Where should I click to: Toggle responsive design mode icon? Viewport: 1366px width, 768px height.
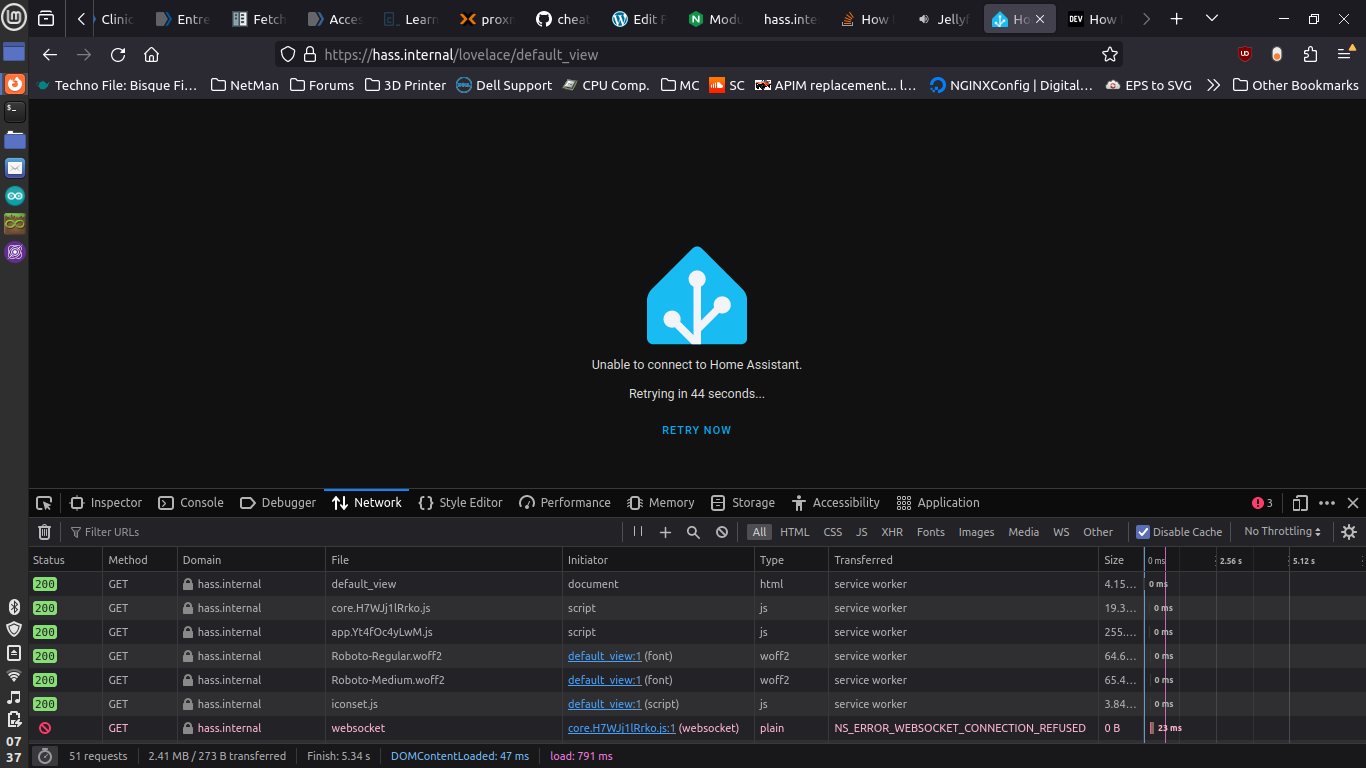[x=1300, y=503]
